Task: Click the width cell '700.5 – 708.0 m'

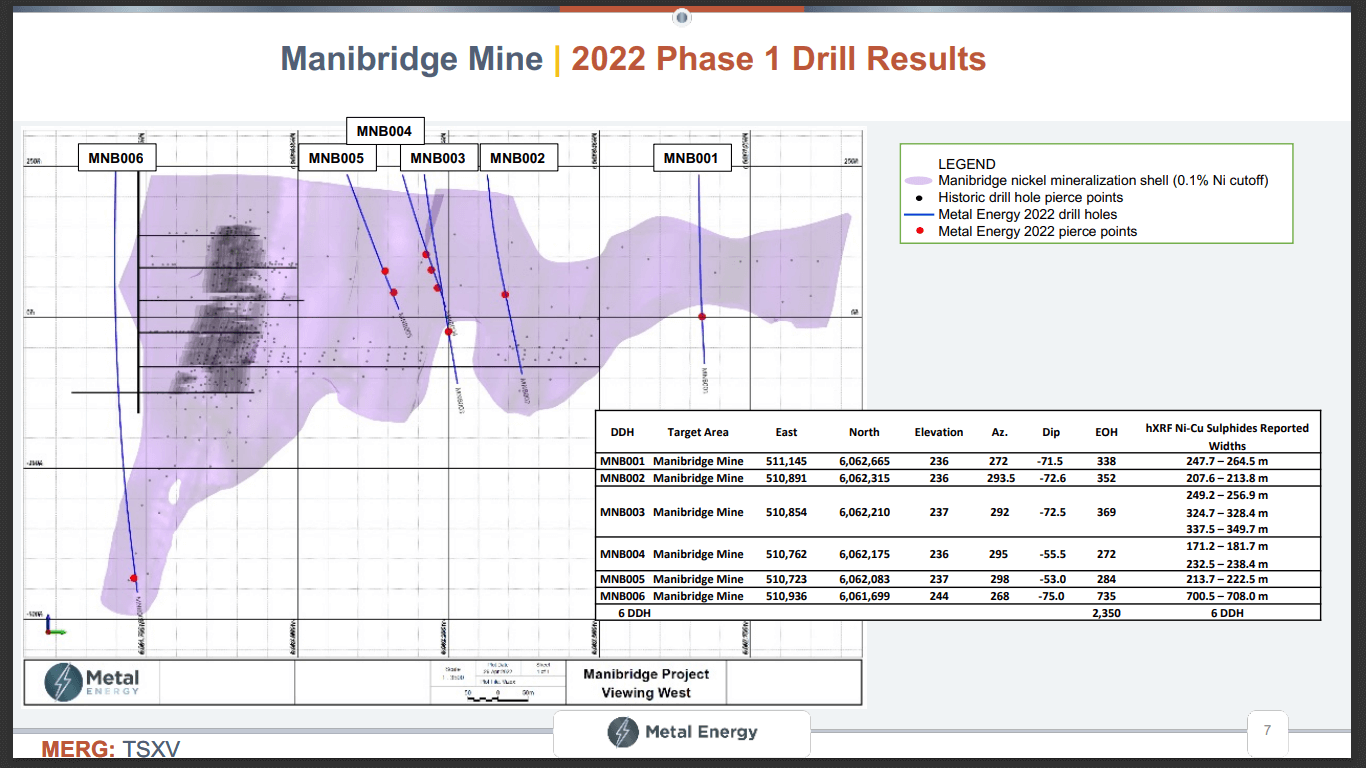Action: 1227,596
